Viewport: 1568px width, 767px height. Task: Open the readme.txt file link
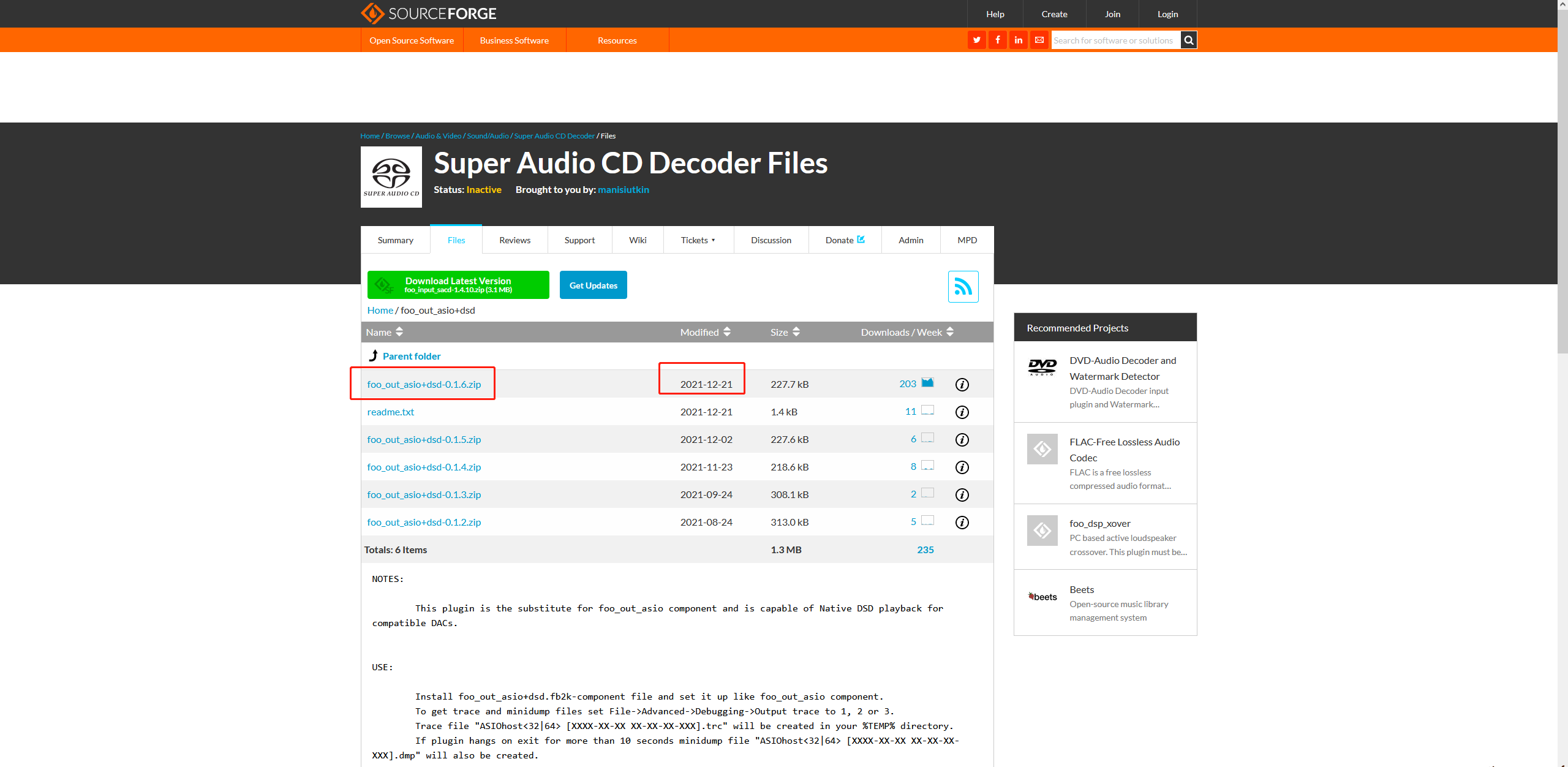(x=391, y=412)
